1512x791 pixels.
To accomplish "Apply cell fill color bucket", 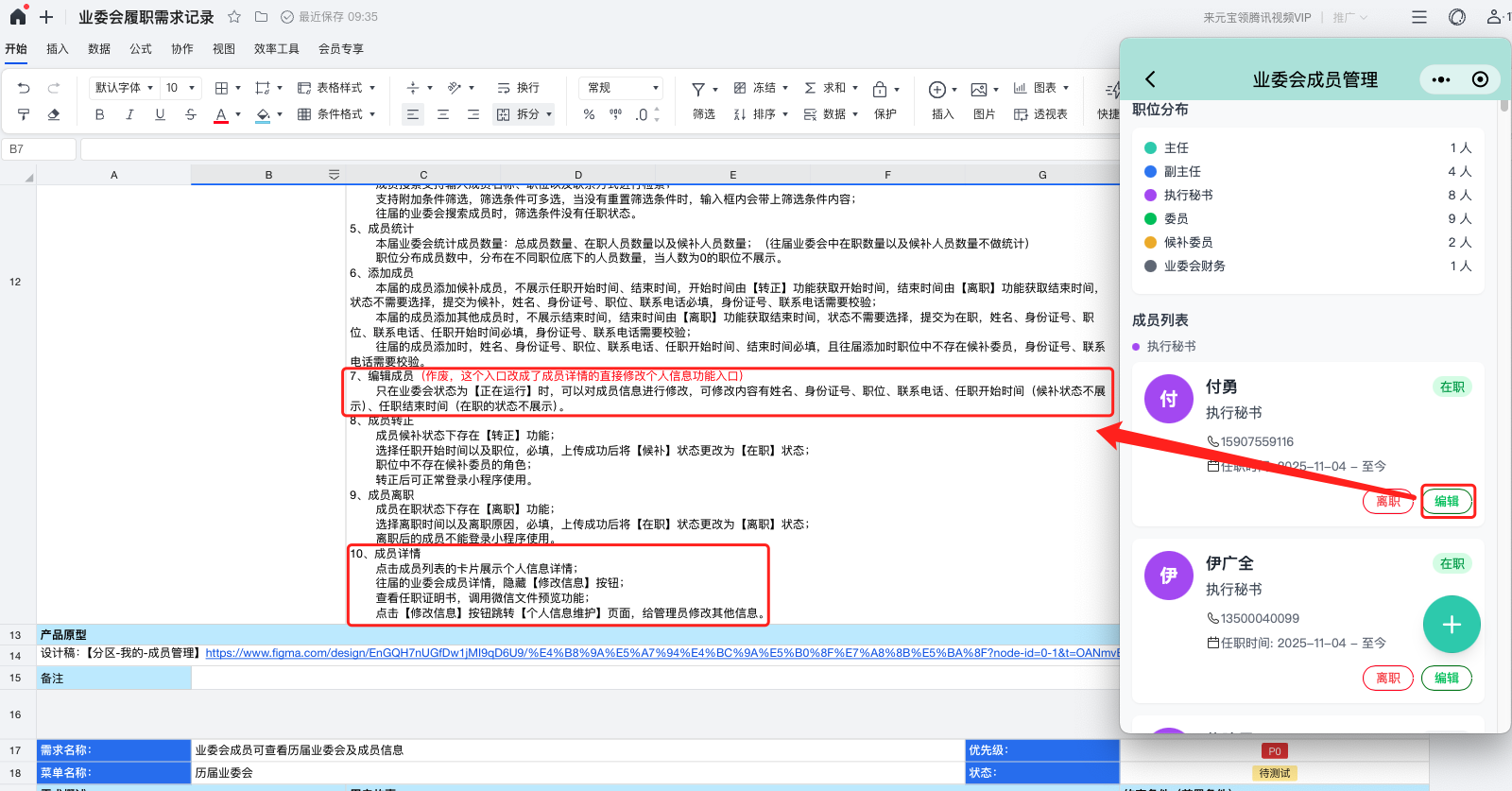I will coord(263,114).
